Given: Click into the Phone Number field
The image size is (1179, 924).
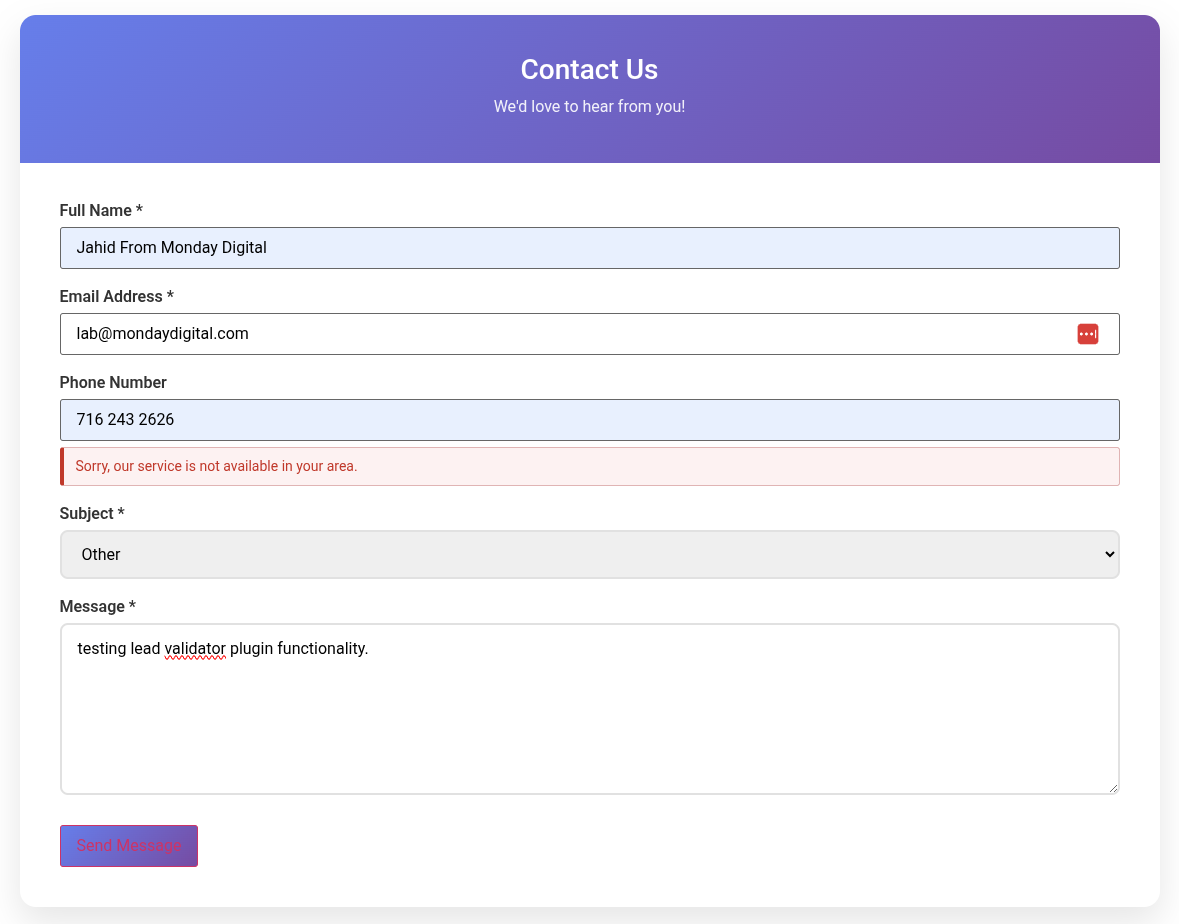Looking at the screenshot, I should (x=590, y=420).
